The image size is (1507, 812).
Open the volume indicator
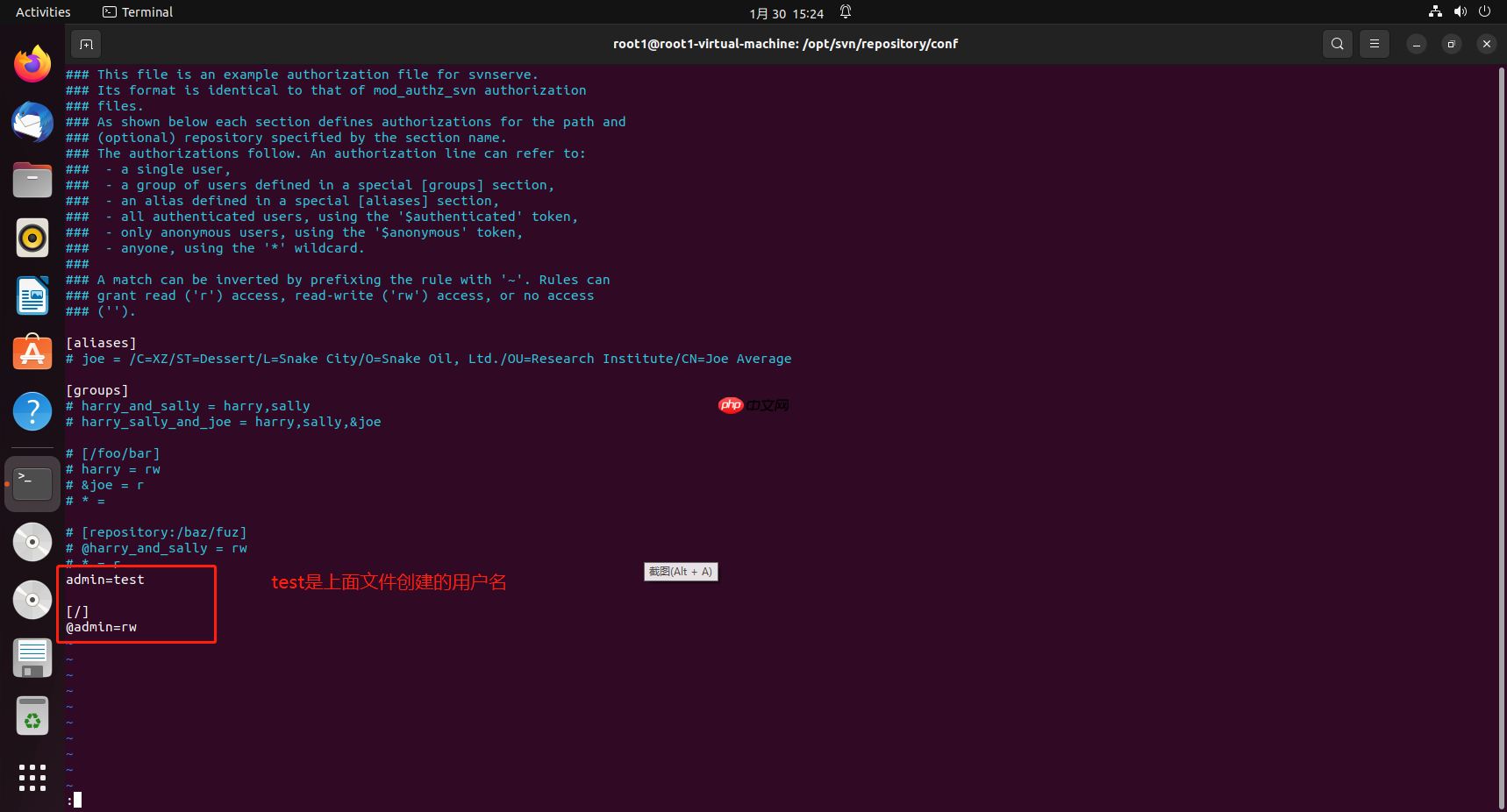tap(1460, 12)
